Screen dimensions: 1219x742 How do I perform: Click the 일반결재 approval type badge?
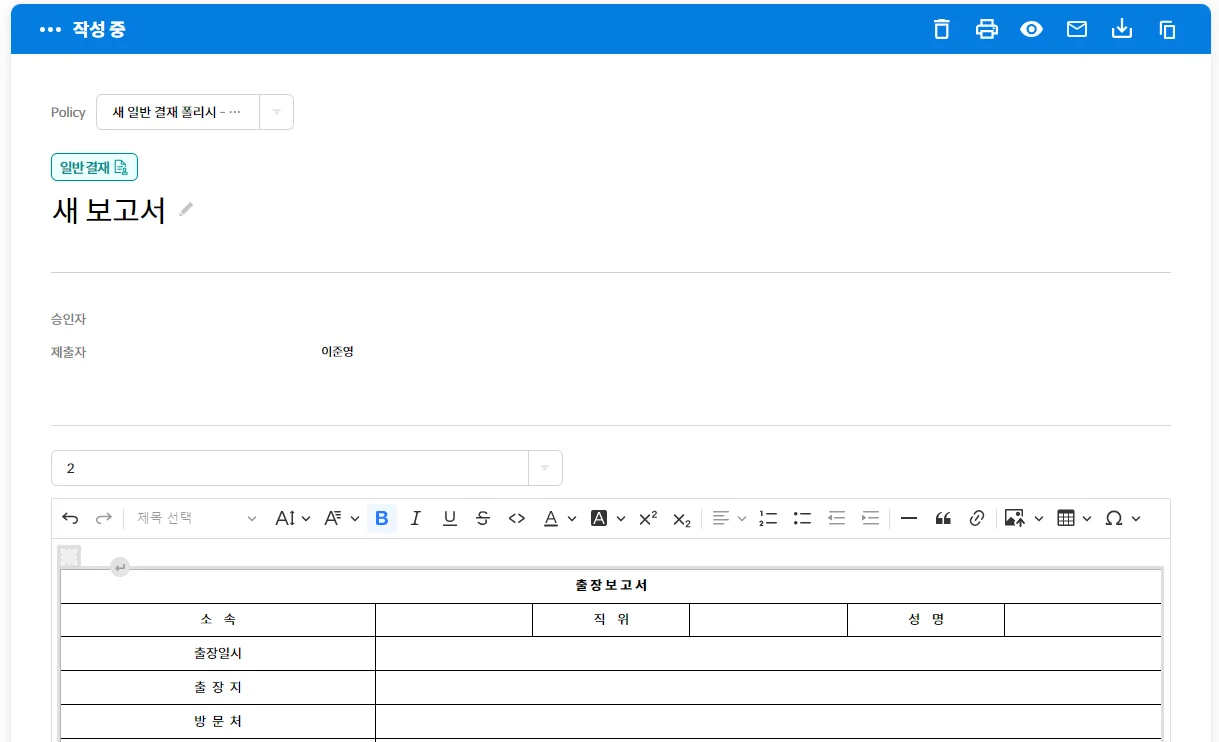94,167
